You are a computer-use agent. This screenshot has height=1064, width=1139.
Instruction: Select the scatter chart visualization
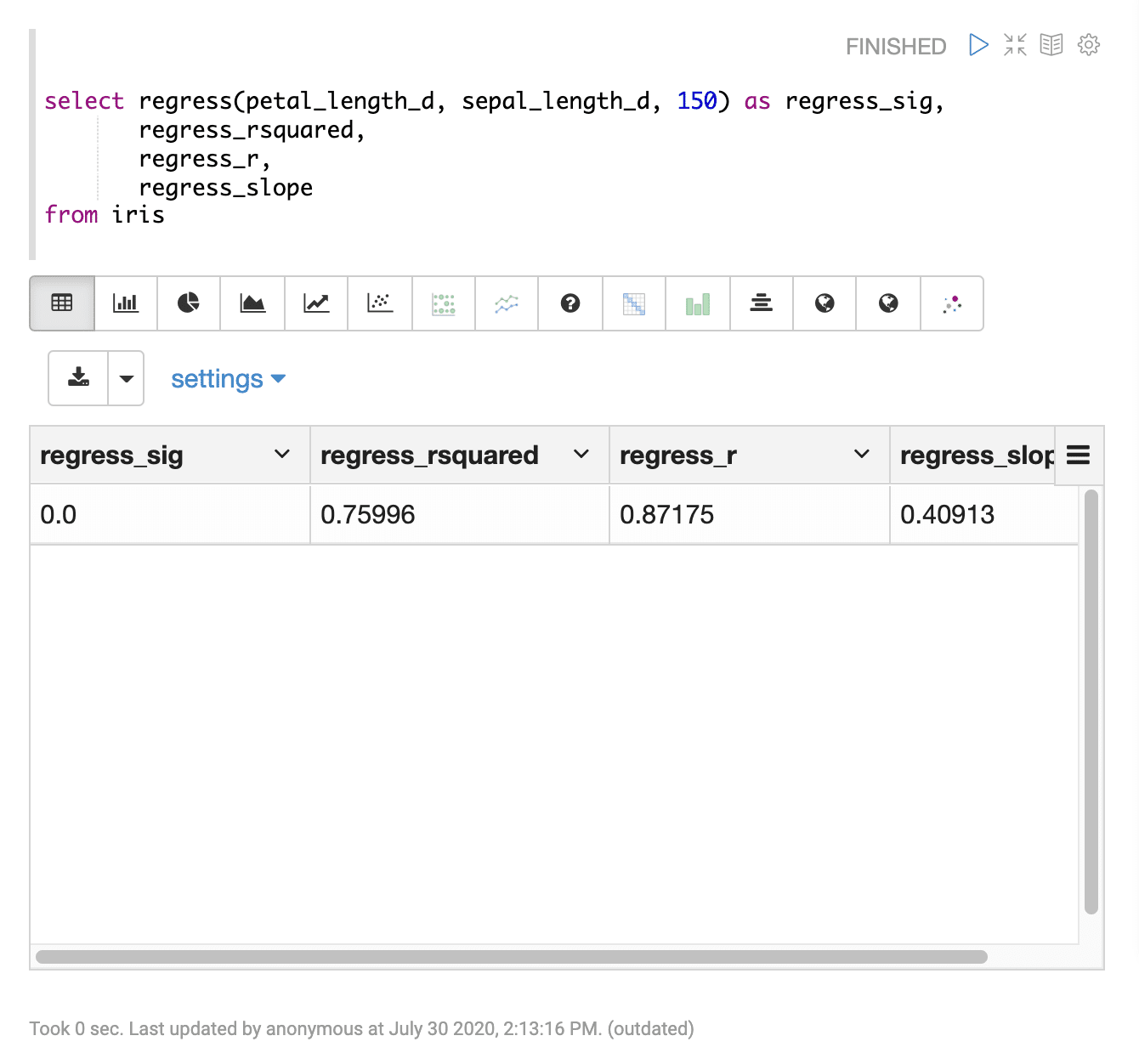(x=380, y=303)
